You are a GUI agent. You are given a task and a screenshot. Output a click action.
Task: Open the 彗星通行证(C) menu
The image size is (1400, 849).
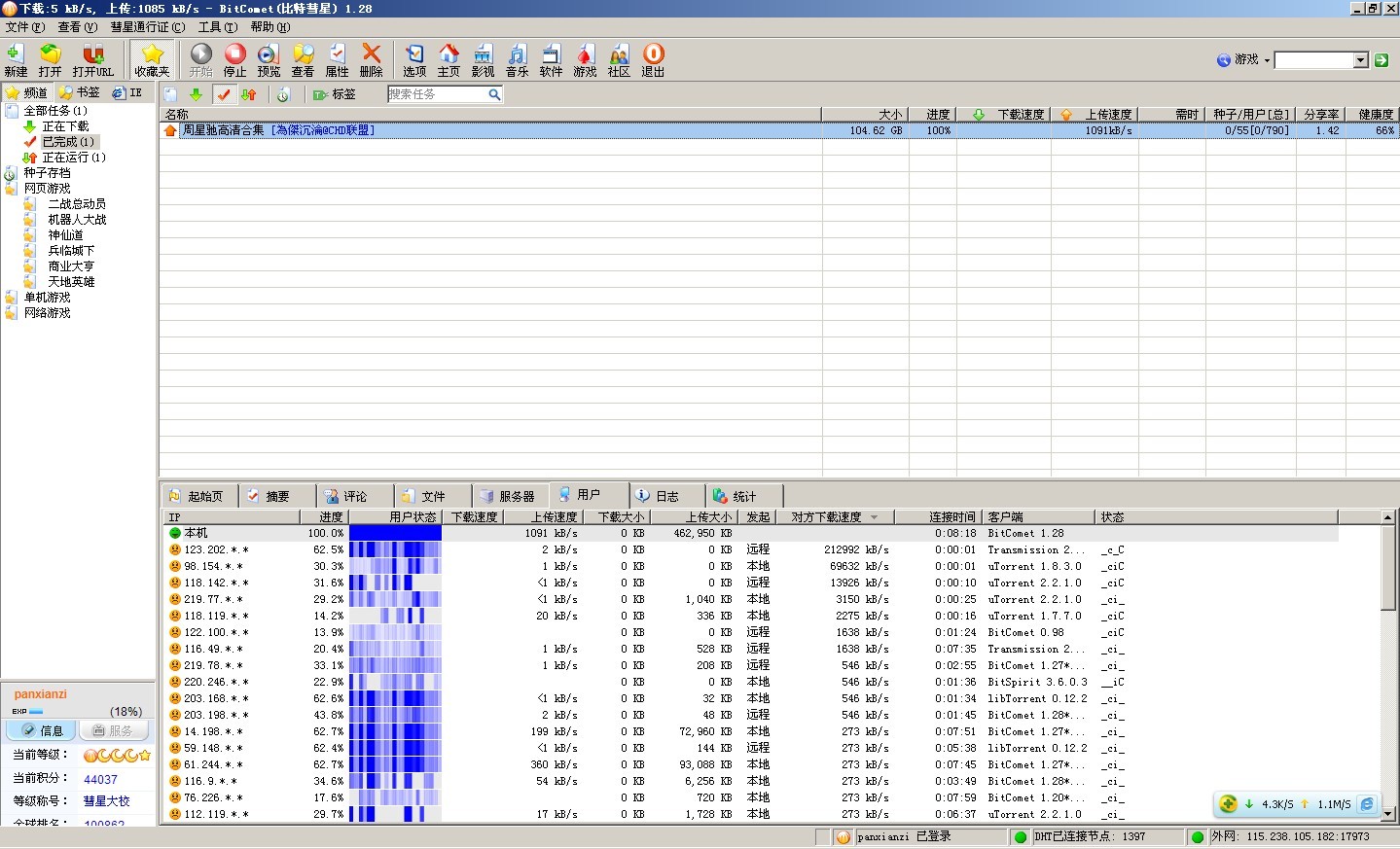click(x=148, y=27)
